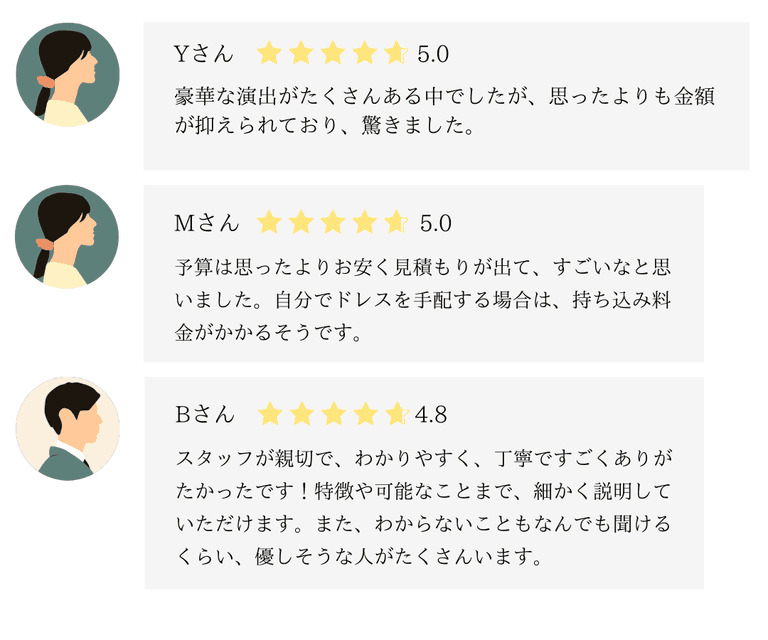Select Bさん's review text about スタッフが親切
Screen dimensions: 768x640
point(423,507)
